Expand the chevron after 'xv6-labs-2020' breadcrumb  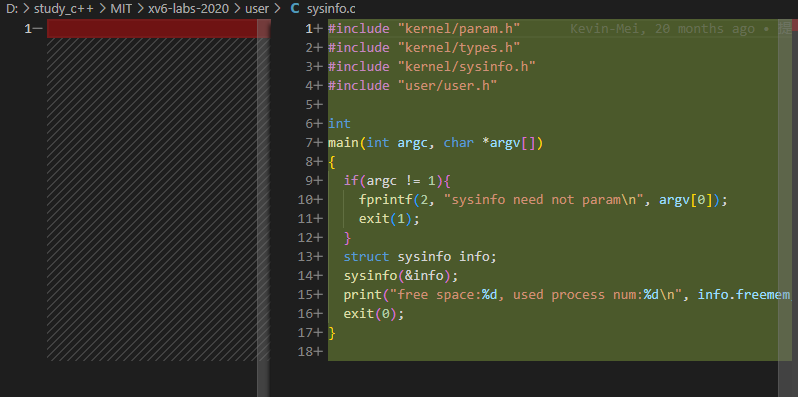(x=237, y=9)
